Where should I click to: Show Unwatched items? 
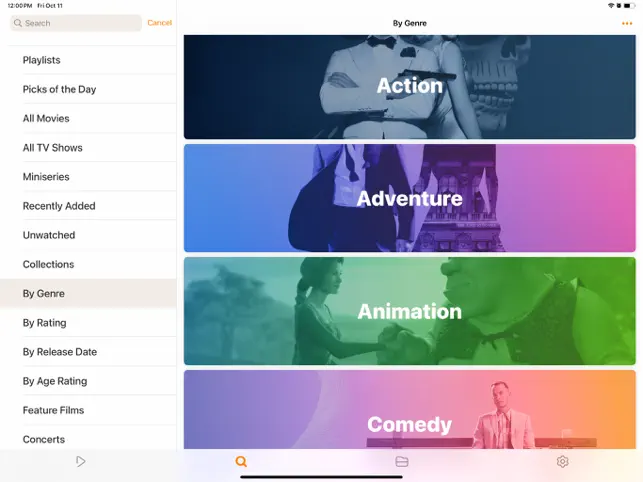pyautogui.click(x=88, y=235)
